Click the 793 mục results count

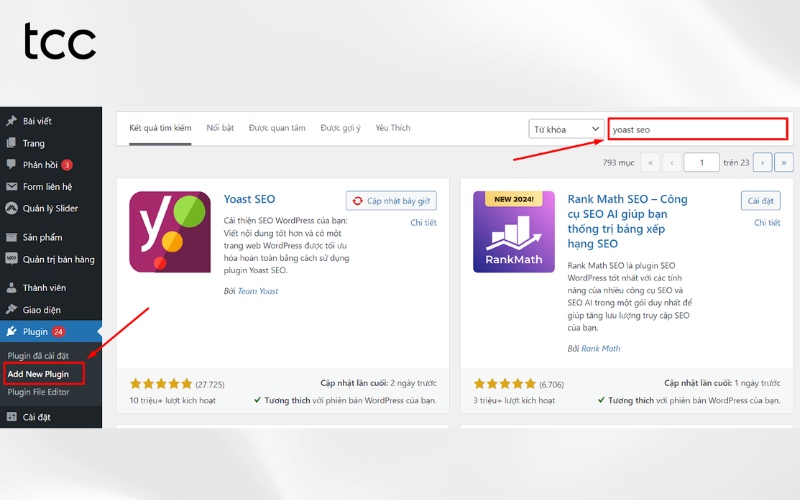click(618, 163)
